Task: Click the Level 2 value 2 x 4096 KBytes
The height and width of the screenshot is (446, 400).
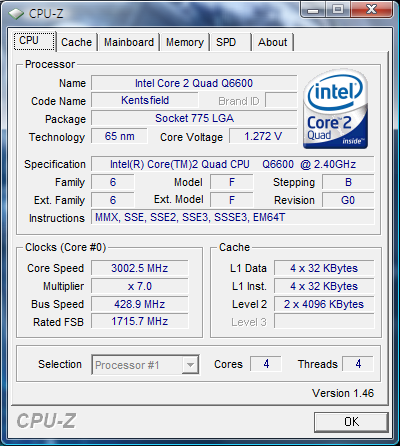Action: (x=324, y=304)
